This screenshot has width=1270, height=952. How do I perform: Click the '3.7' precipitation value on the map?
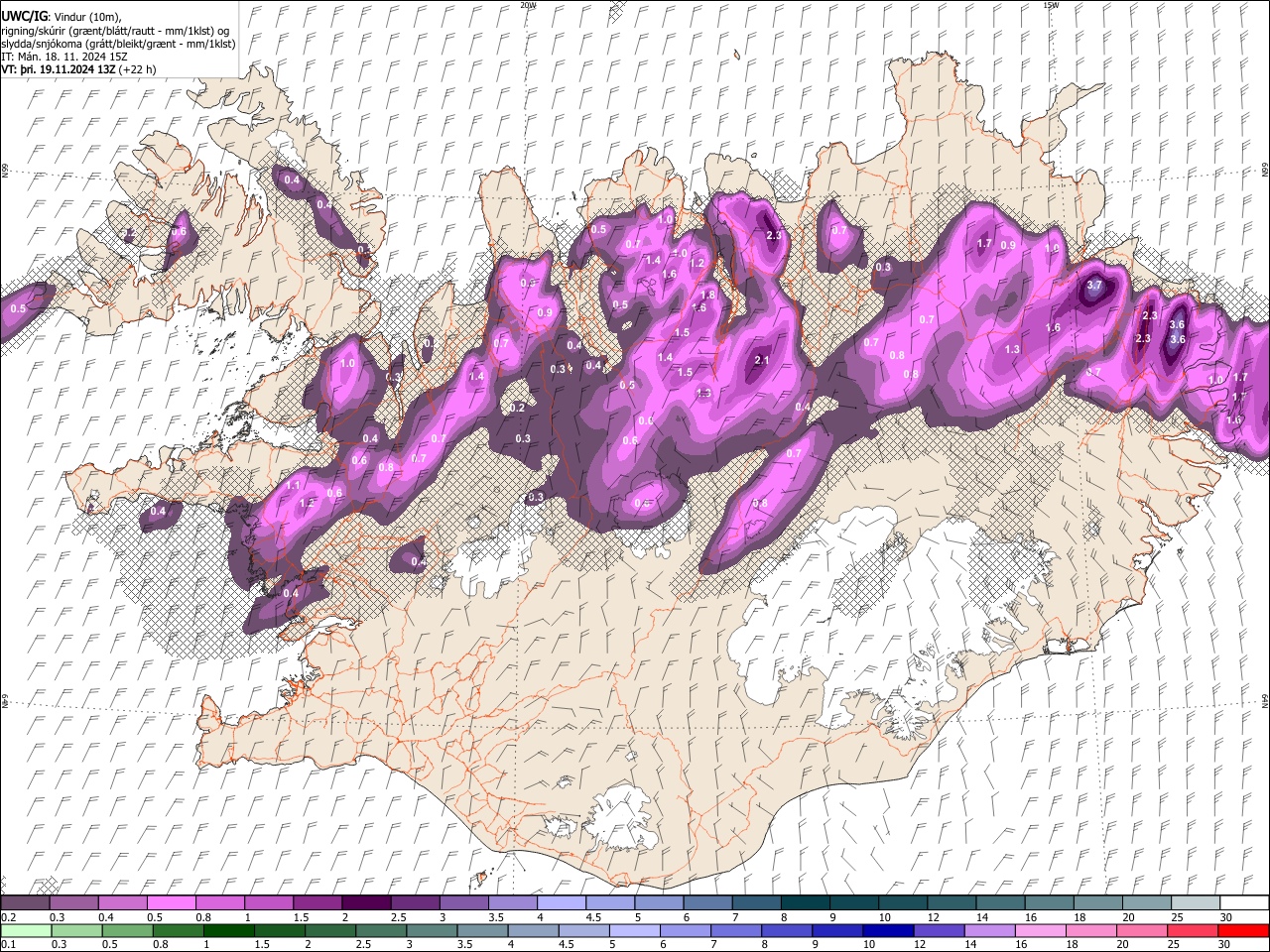tap(1094, 285)
